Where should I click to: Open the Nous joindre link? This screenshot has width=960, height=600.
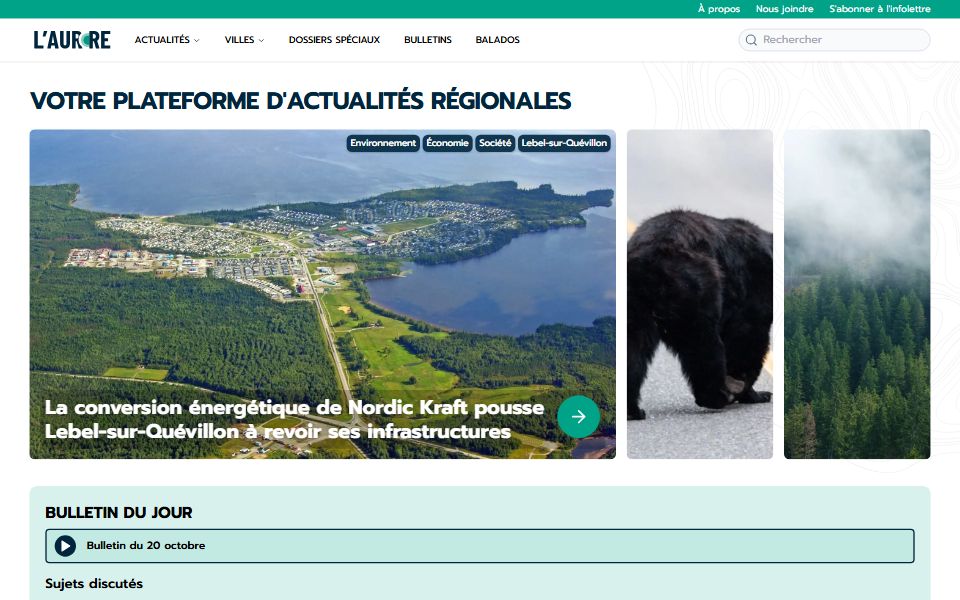[784, 9]
